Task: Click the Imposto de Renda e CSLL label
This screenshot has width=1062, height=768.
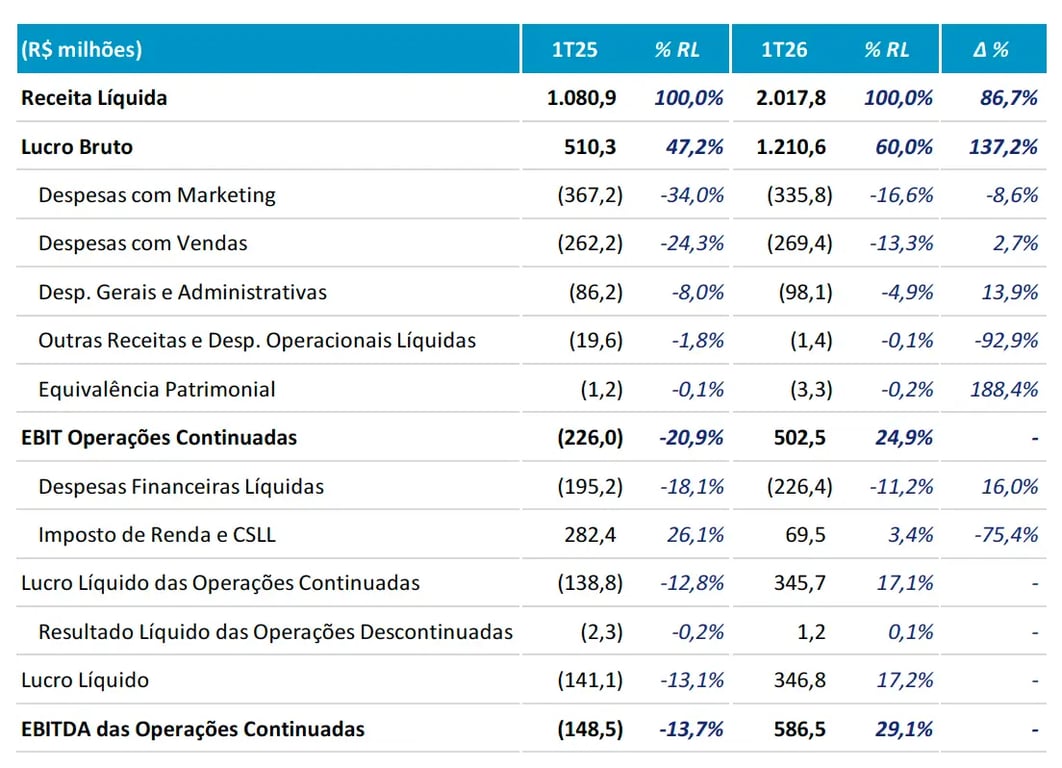Action: (157, 535)
